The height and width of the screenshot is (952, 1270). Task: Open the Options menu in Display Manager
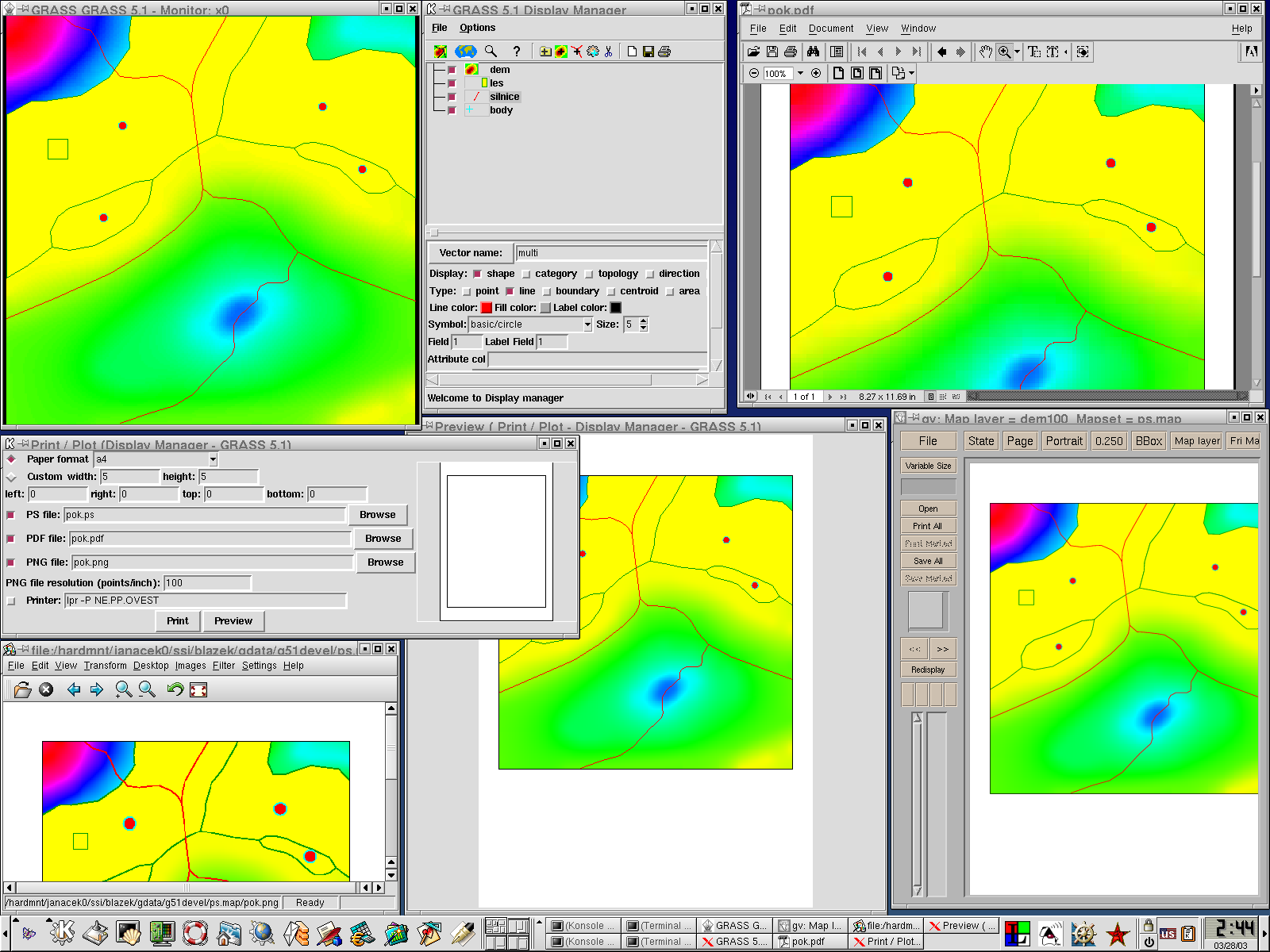coord(477,28)
